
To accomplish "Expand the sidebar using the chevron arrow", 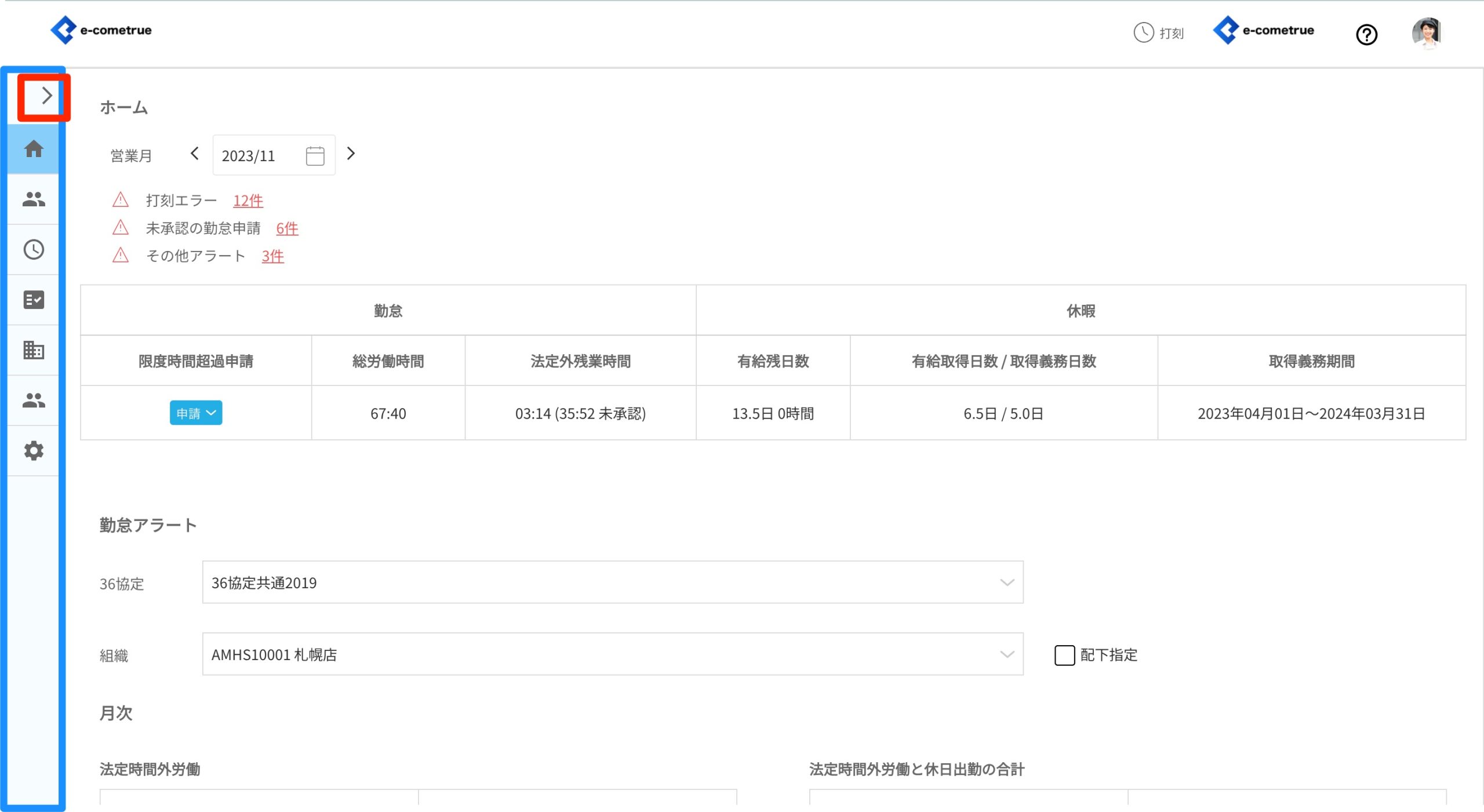I will 46,95.
